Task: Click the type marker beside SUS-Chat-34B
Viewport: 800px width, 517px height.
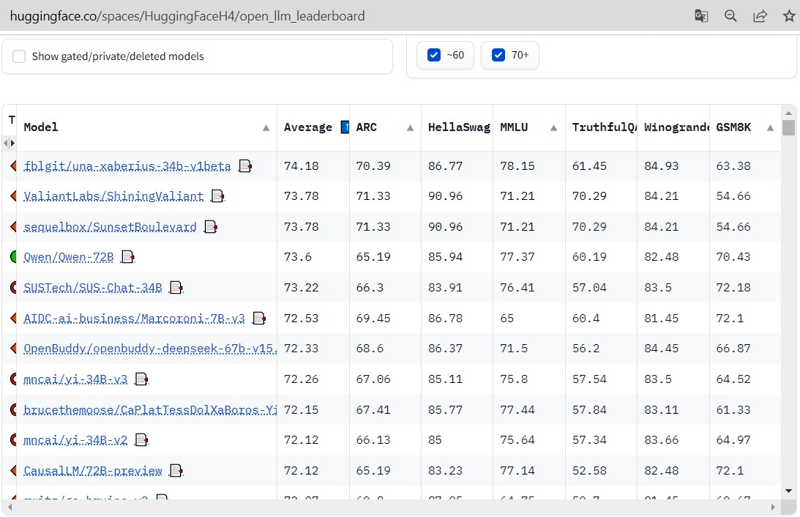Action: tap(13, 287)
